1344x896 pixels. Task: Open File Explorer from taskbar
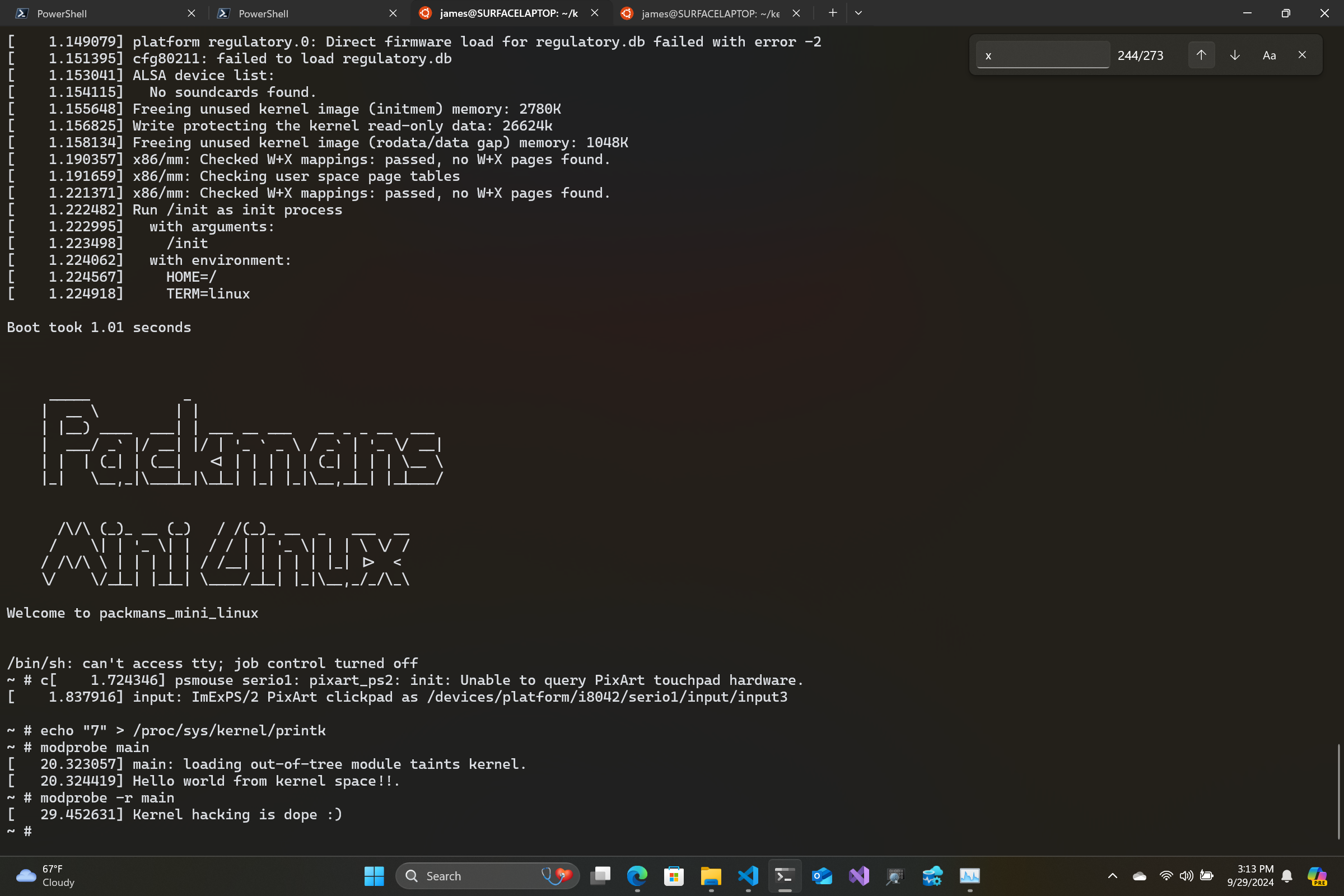point(711,875)
